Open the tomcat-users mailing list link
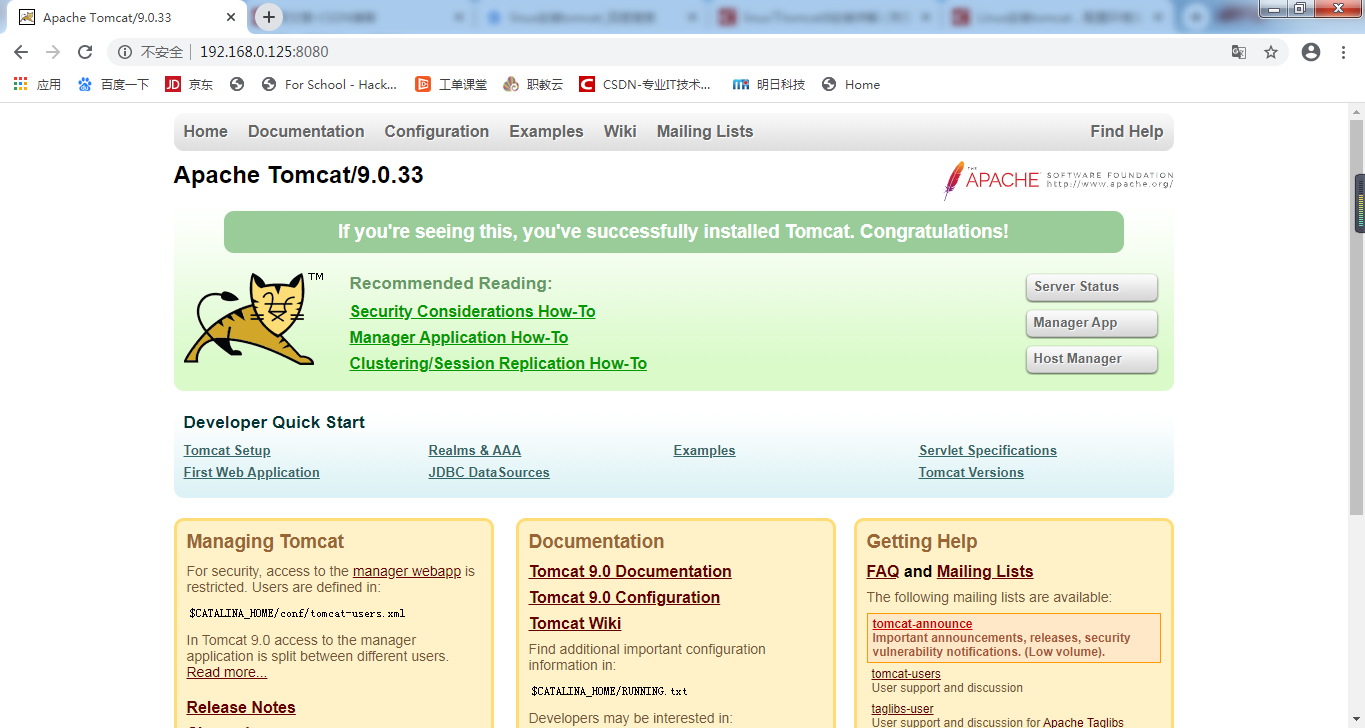 (x=906, y=673)
